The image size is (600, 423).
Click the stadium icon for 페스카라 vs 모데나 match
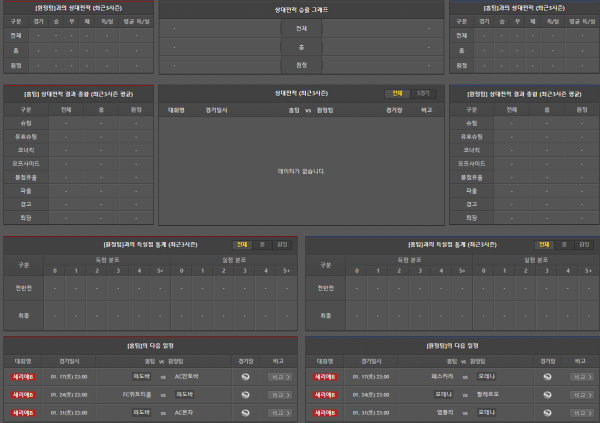[547, 377]
